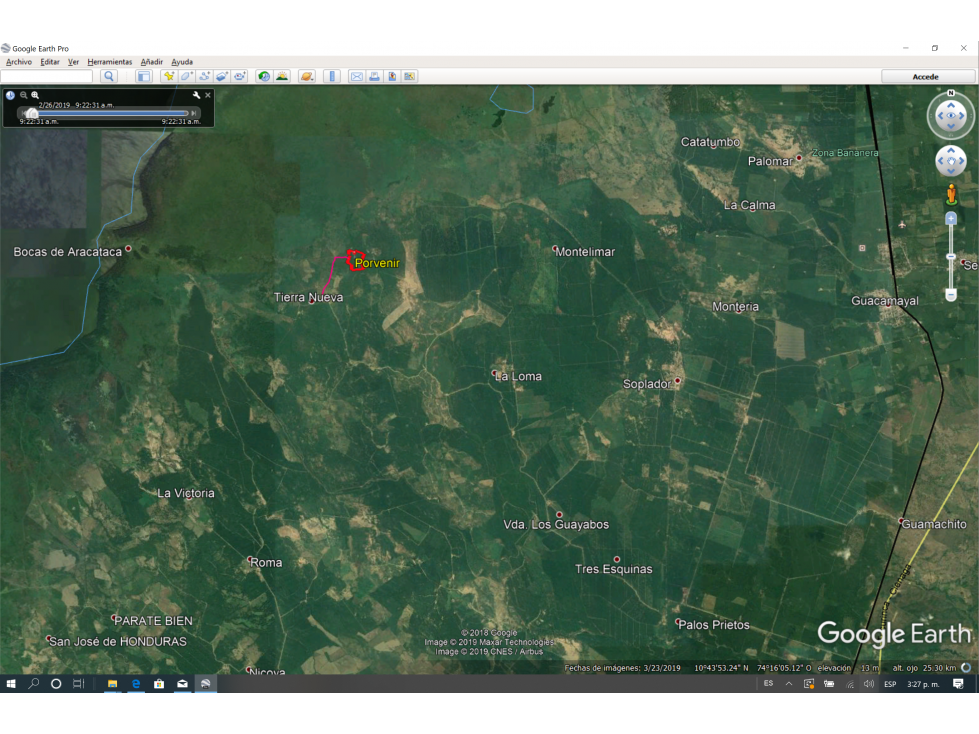Open time slider wrench options
979x734 pixels.
tap(196, 95)
